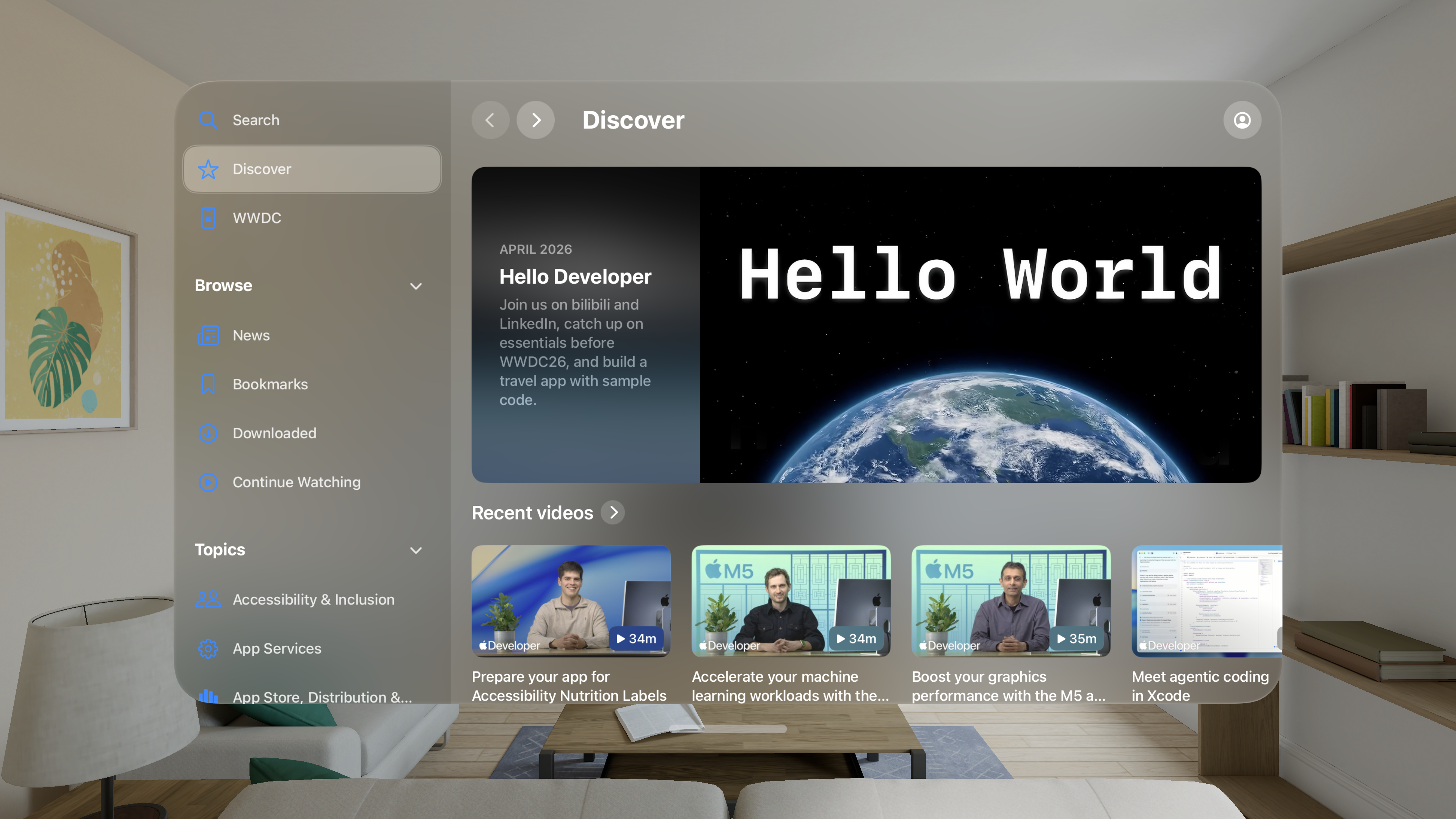This screenshot has width=1456, height=819.
Task: Click the Discover page title
Action: (633, 120)
